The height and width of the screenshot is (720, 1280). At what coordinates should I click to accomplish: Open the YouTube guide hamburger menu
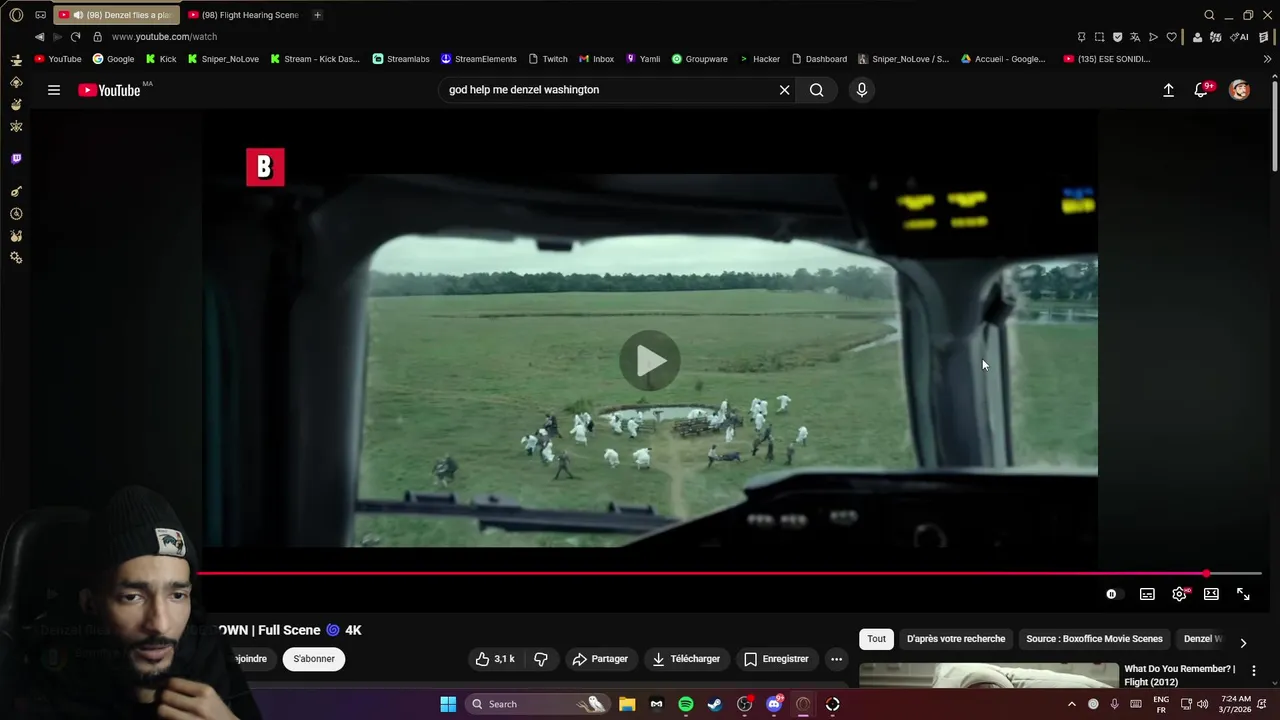pos(54,90)
